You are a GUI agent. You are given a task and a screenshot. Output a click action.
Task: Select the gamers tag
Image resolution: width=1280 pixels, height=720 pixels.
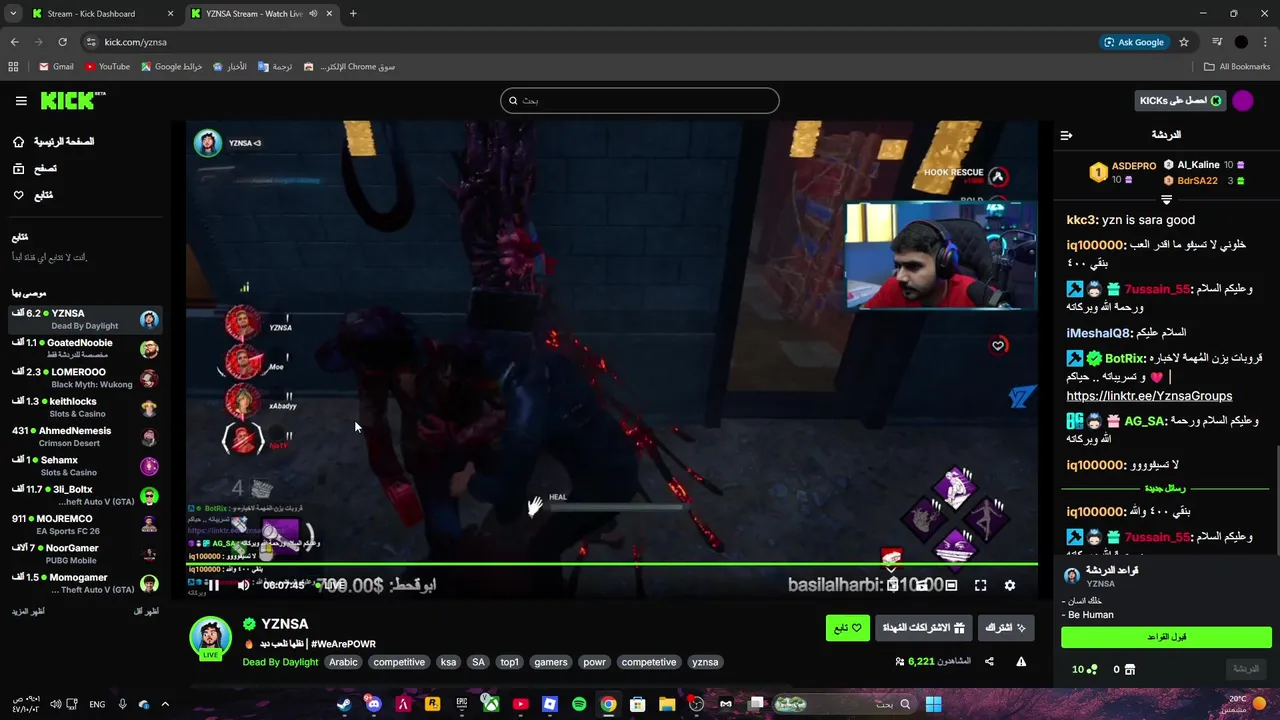[551, 662]
